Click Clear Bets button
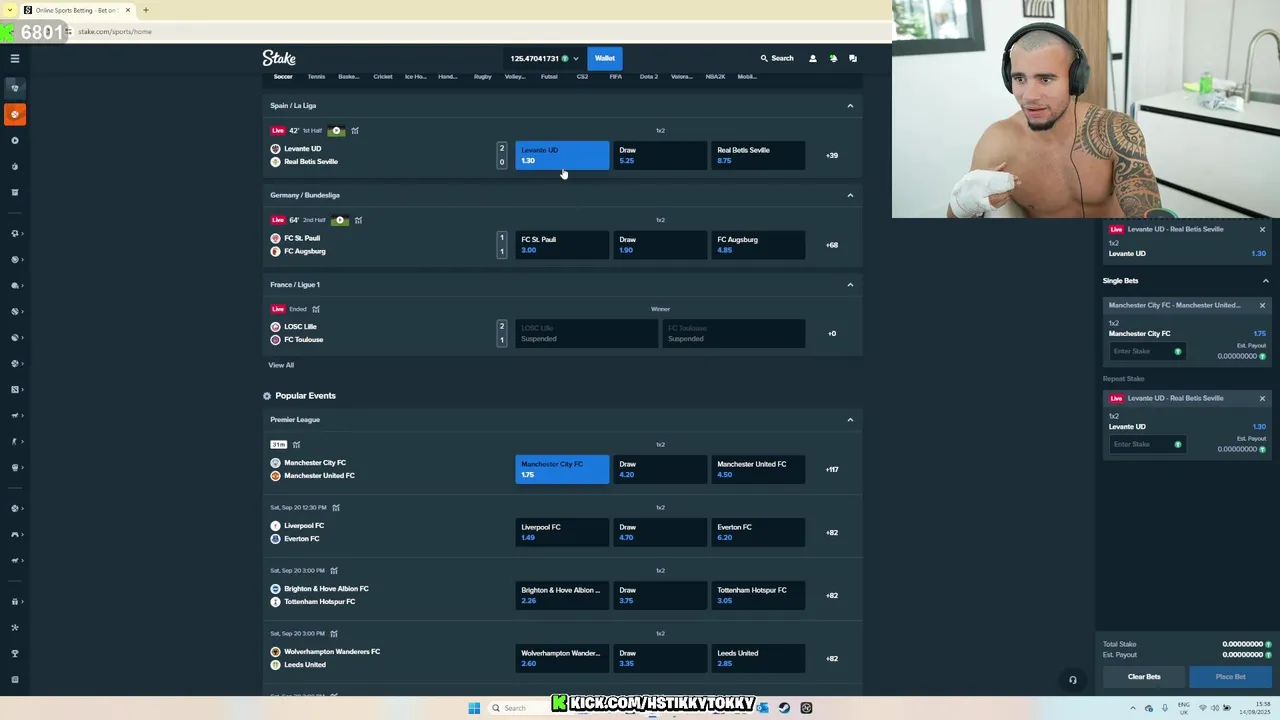The image size is (1280, 720). point(1144,677)
